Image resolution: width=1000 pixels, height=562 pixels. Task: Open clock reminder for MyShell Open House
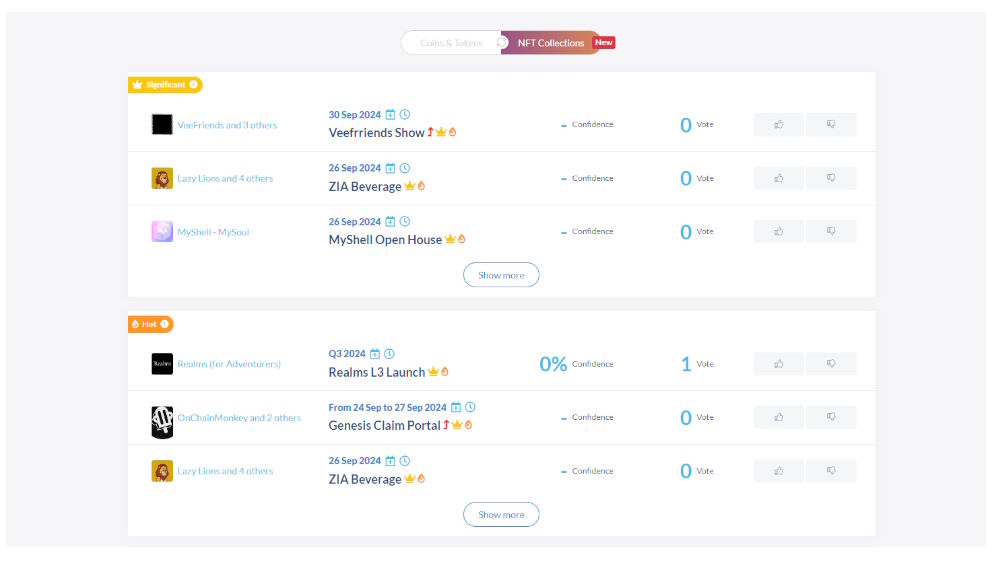point(405,221)
